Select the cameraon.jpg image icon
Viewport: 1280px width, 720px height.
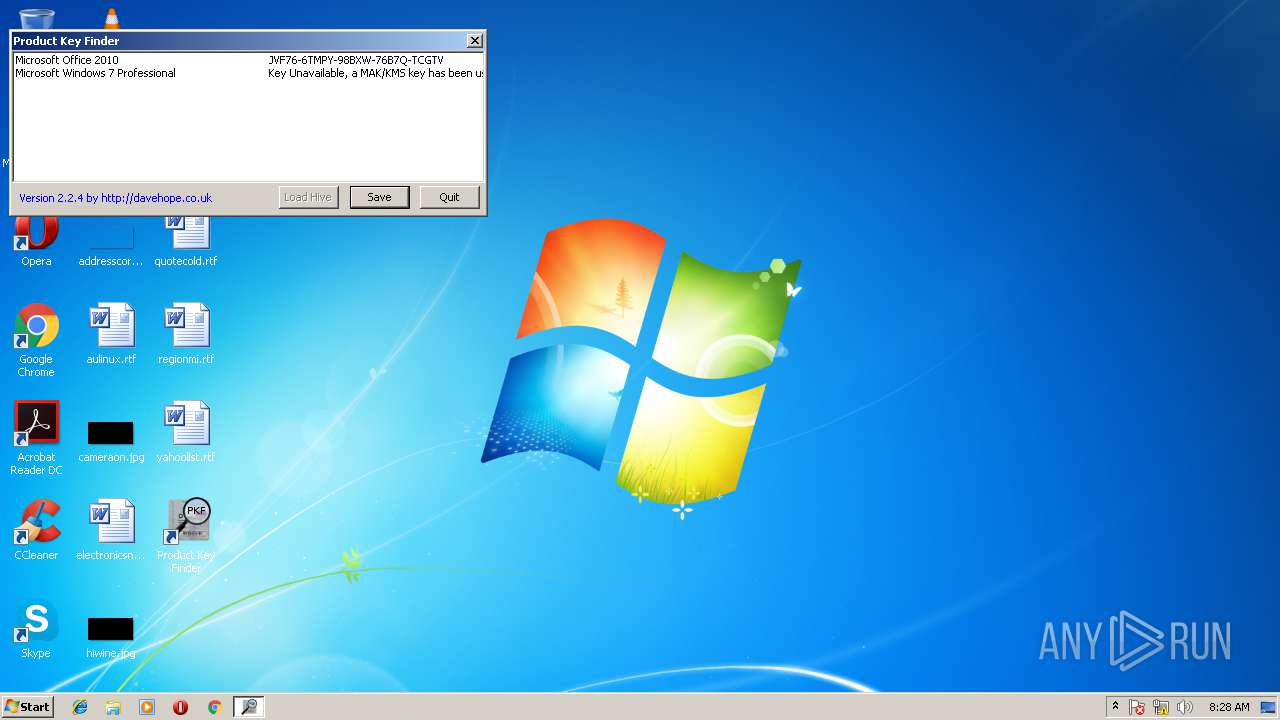pos(111,438)
